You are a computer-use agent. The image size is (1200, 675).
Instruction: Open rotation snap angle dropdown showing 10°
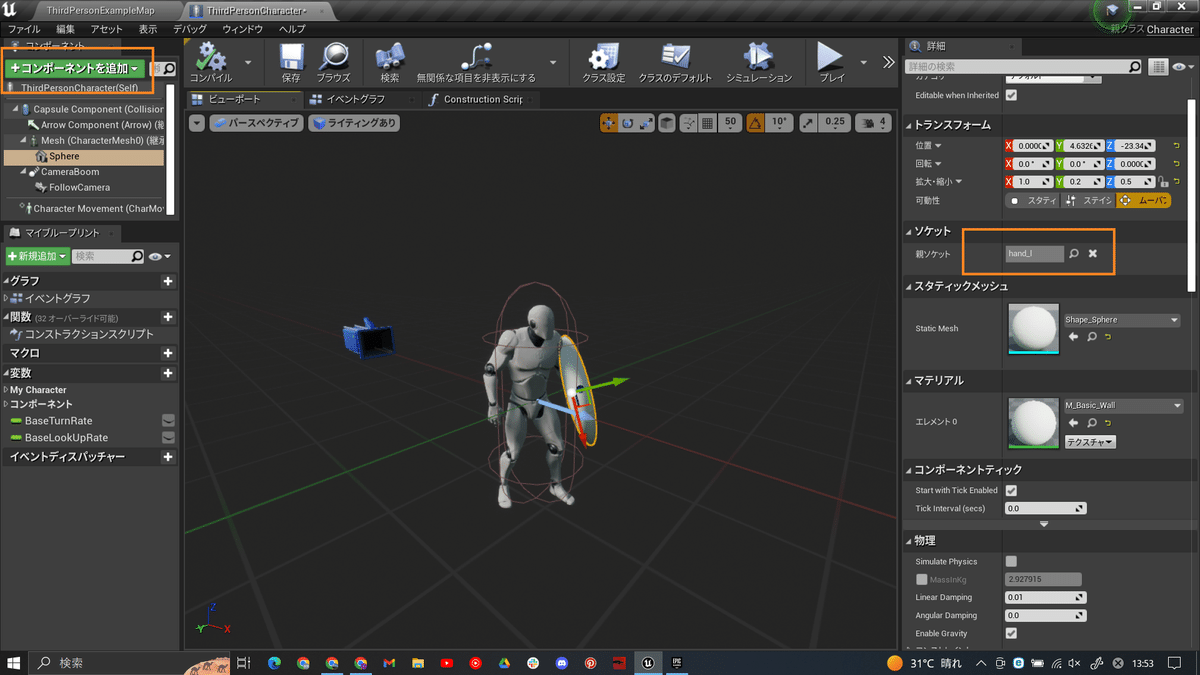tap(780, 123)
